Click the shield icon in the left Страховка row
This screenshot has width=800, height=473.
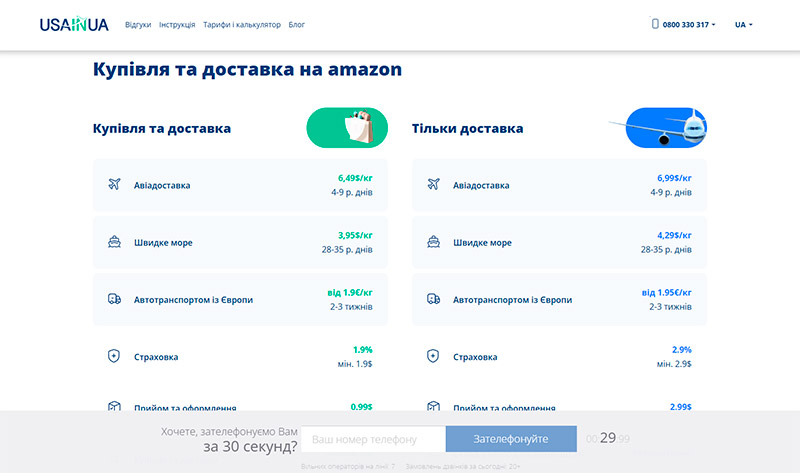(x=114, y=356)
